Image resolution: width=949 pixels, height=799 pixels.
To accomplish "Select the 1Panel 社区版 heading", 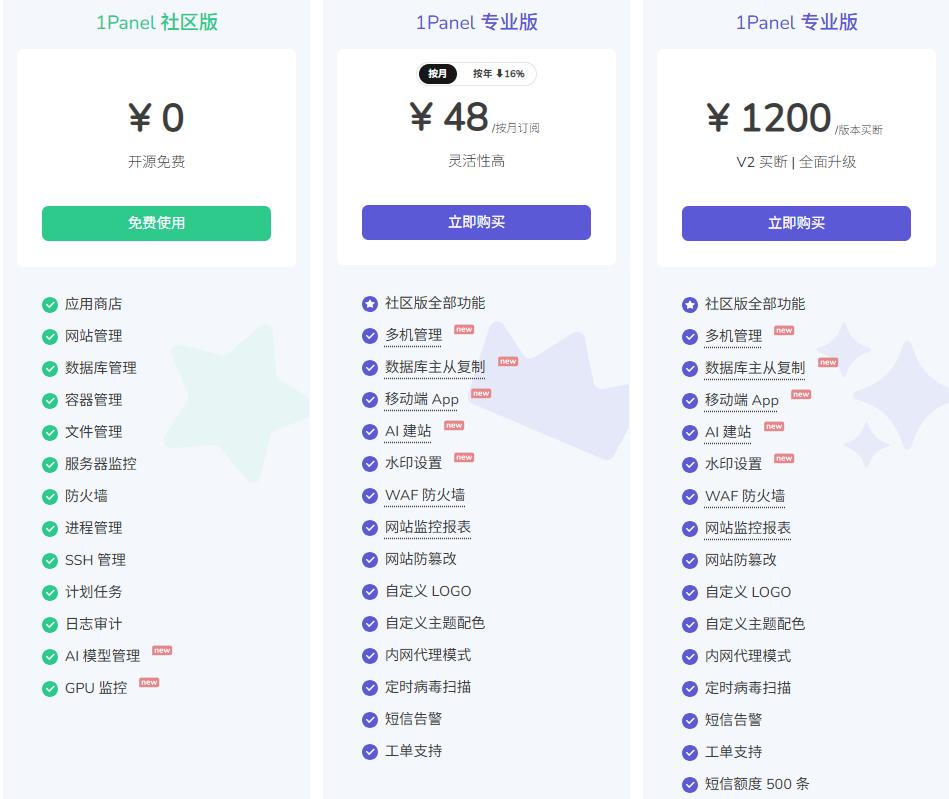I will coord(156,21).
